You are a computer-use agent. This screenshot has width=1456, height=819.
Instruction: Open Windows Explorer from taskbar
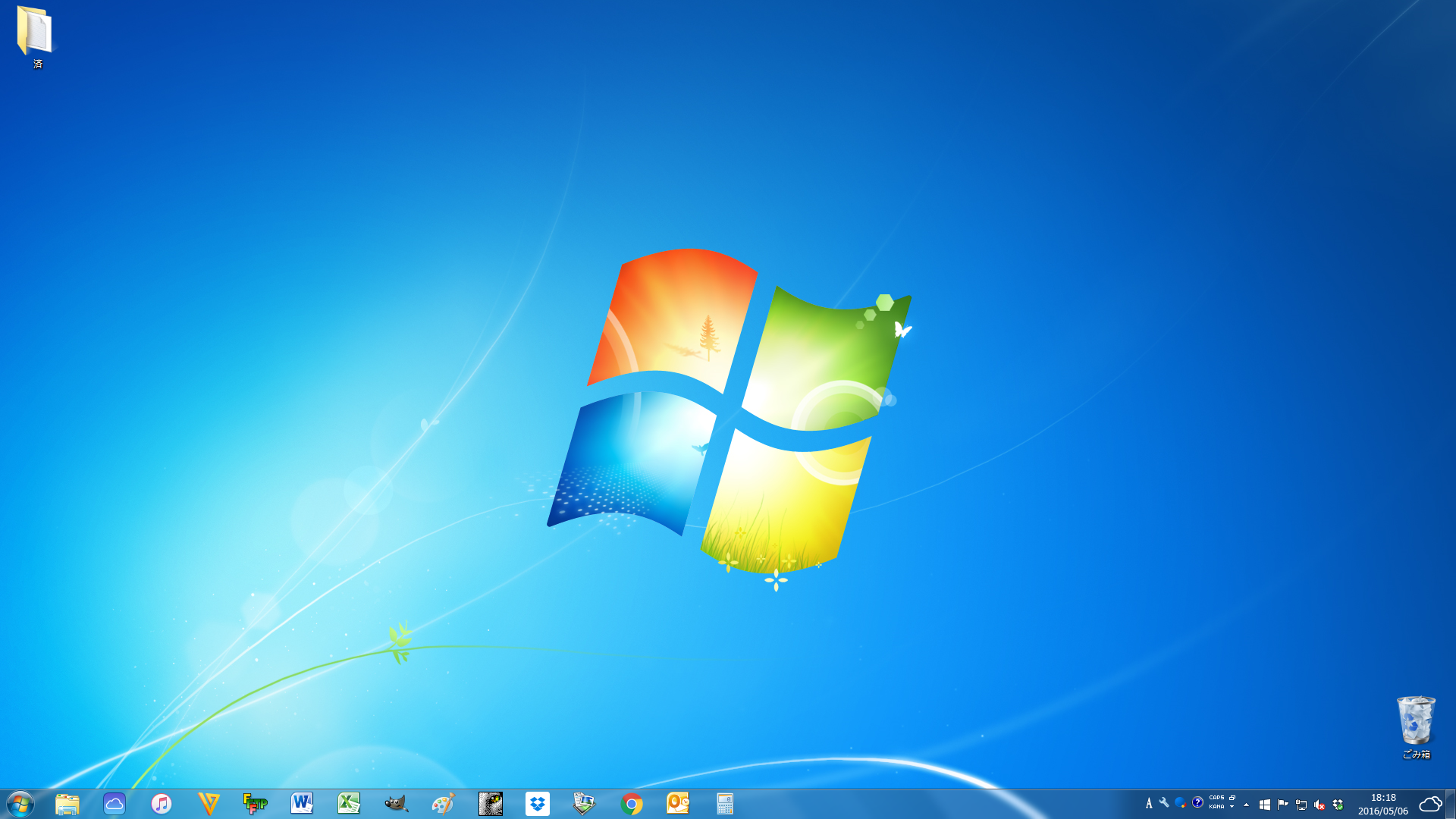pyautogui.click(x=67, y=804)
